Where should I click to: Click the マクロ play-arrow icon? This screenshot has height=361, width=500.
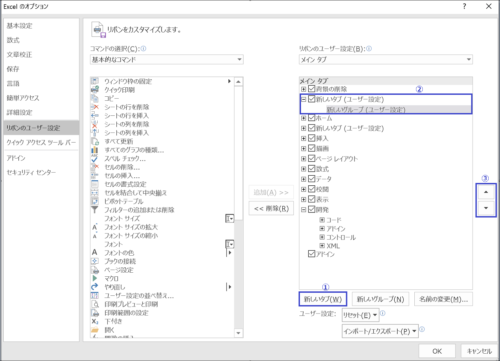pos(95,278)
